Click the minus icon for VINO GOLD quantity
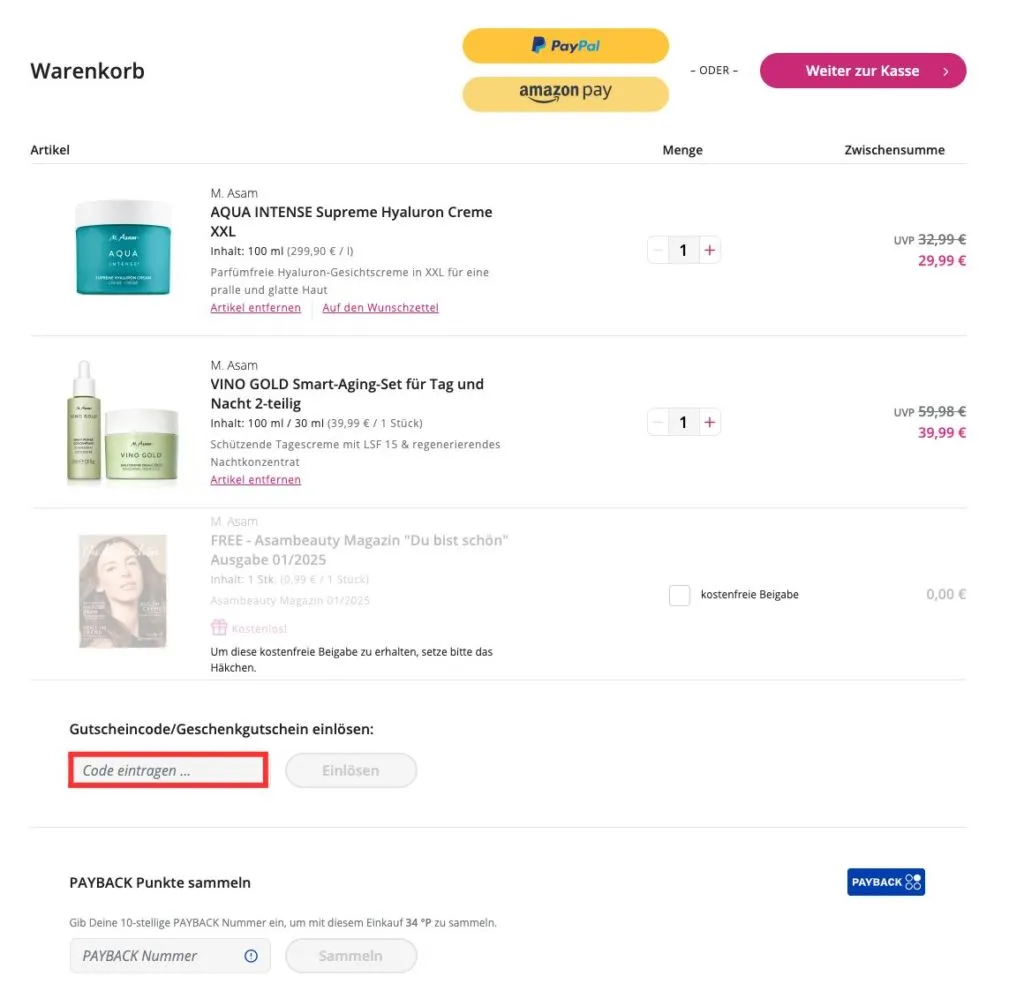Viewport: 1024px width, 991px height. [658, 421]
